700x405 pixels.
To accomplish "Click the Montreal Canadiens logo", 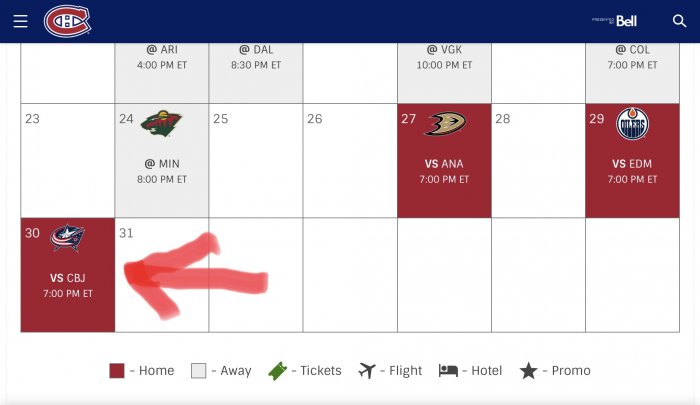I will [67, 21].
